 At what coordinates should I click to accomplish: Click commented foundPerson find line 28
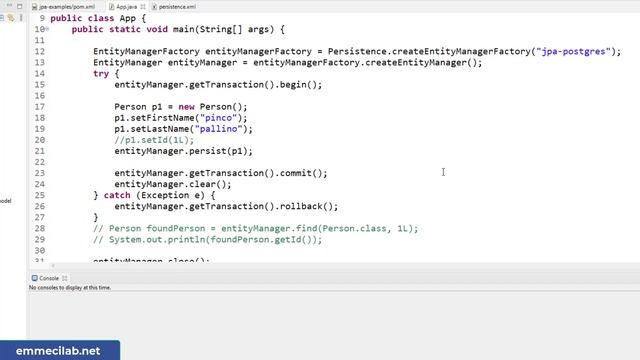coord(256,229)
